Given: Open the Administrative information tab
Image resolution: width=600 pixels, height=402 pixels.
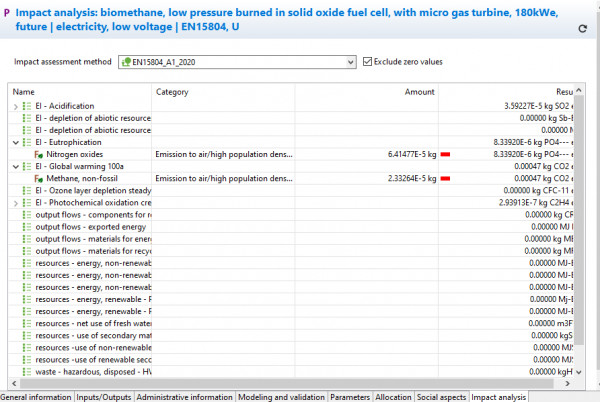Looking at the screenshot, I should [x=184, y=397].
